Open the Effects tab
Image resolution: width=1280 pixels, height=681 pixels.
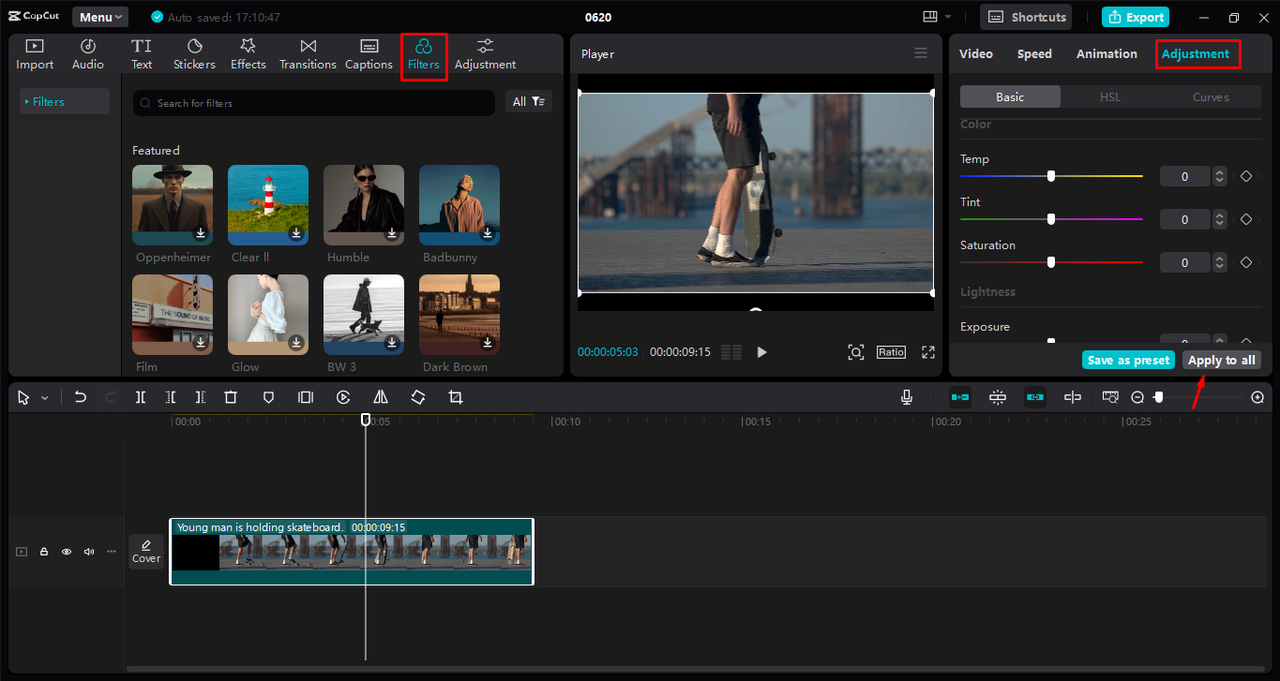[x=248, y=54]
